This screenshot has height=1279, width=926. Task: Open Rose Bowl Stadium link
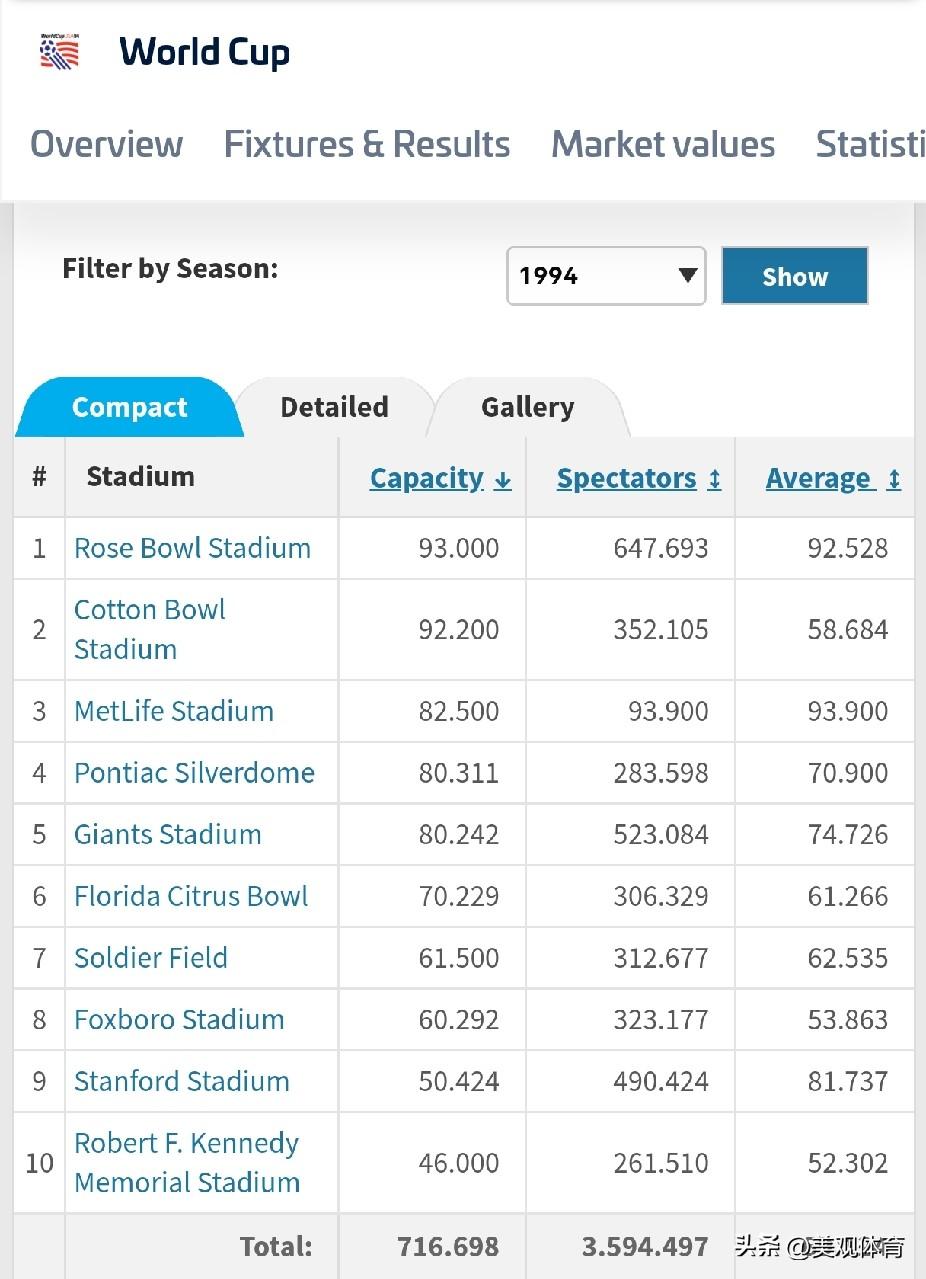[192, 548]
